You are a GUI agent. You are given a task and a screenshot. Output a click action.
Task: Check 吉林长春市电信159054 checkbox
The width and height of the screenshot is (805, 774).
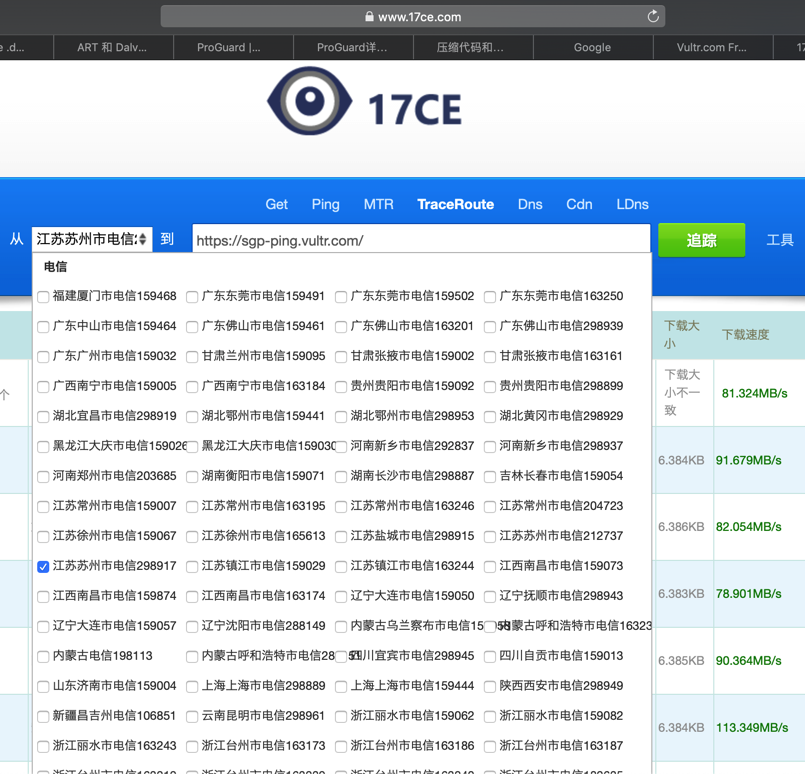click(490, 476)
